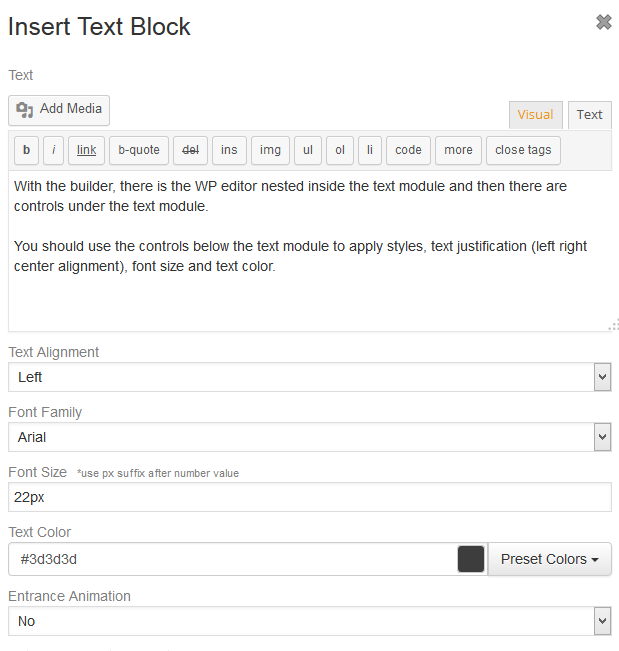Expand the Font Family dropdown
The image size is (619, 651).
click(310, 437)
